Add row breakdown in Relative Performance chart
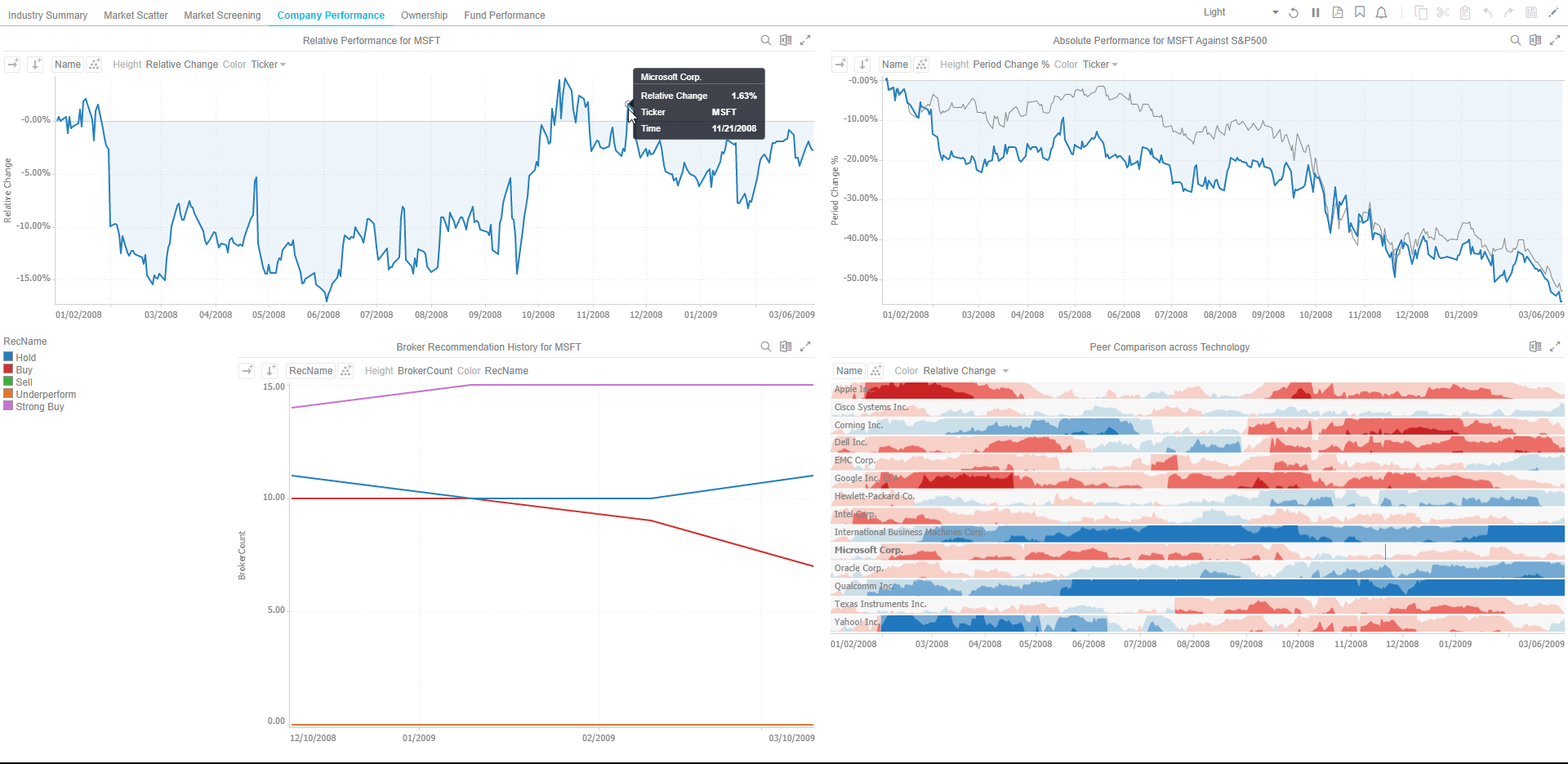1568x764 pixels. (35, 64)
